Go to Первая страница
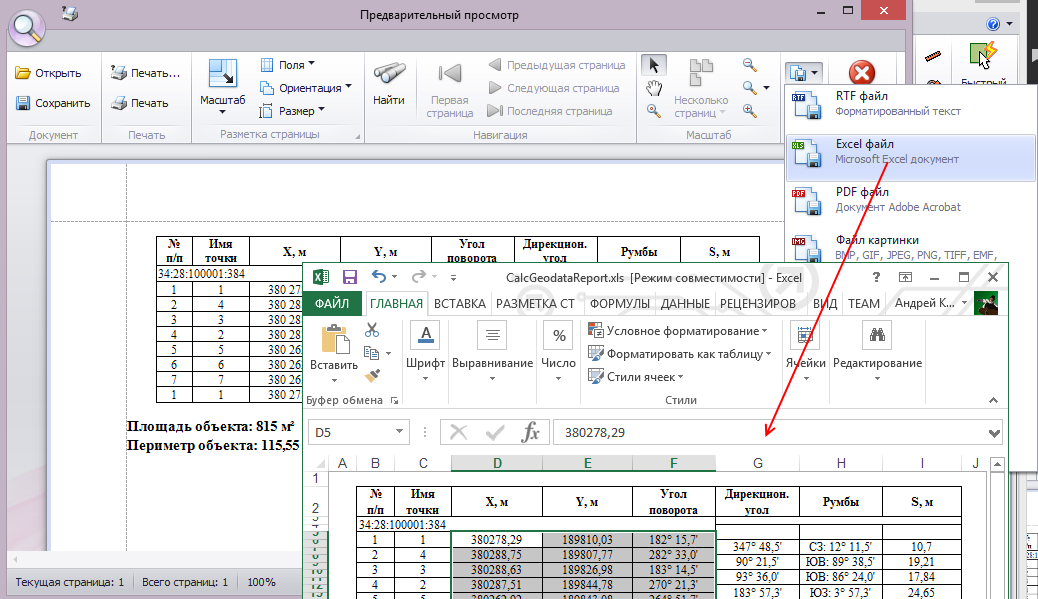Viewport: 1038px width, 599px height. [x=449, y=91]
